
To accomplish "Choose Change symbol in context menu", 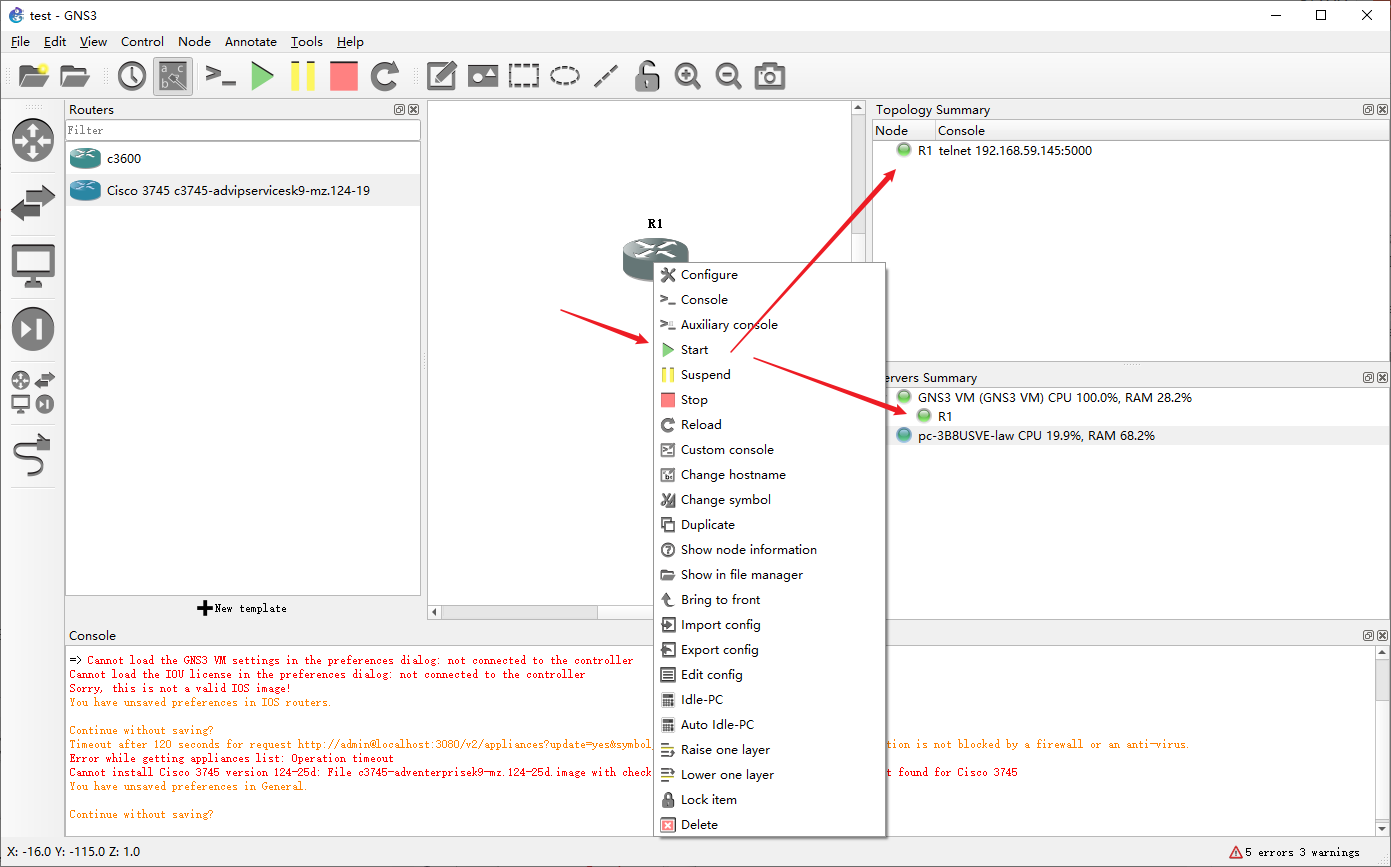I will (x=769, y=500).
